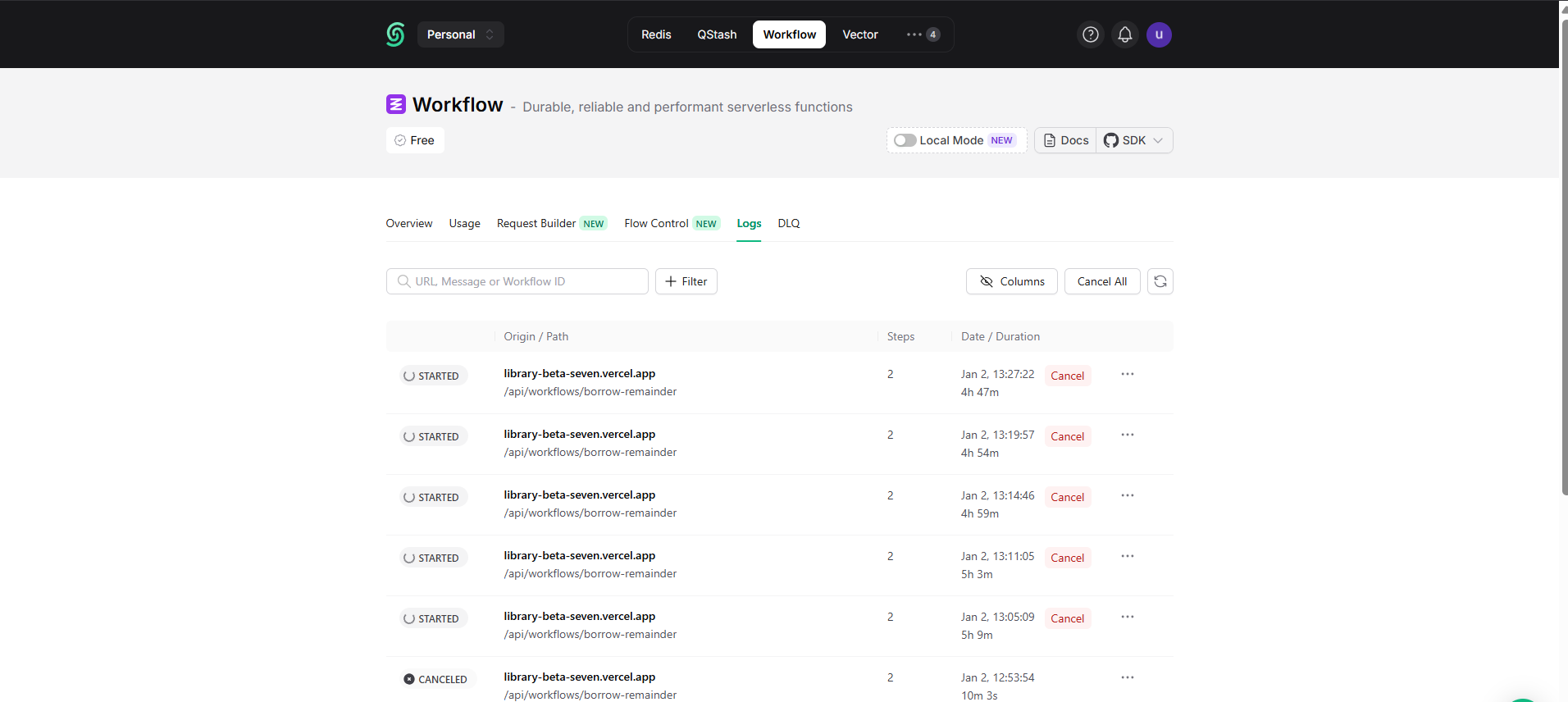The width and height of the screenshot is (1568, 702).
Task: Open the help question mark icon
Action: (x=1090, y=34)
